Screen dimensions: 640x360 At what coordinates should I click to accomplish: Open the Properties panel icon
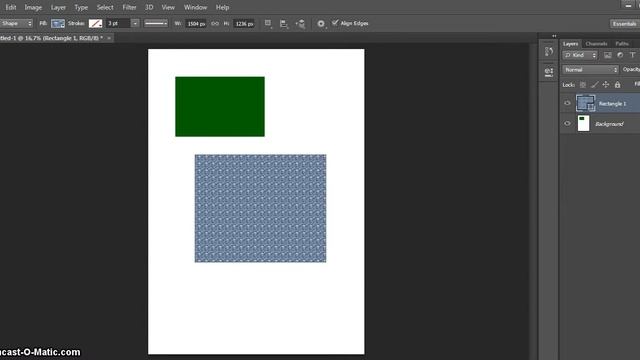pos(549,72)
